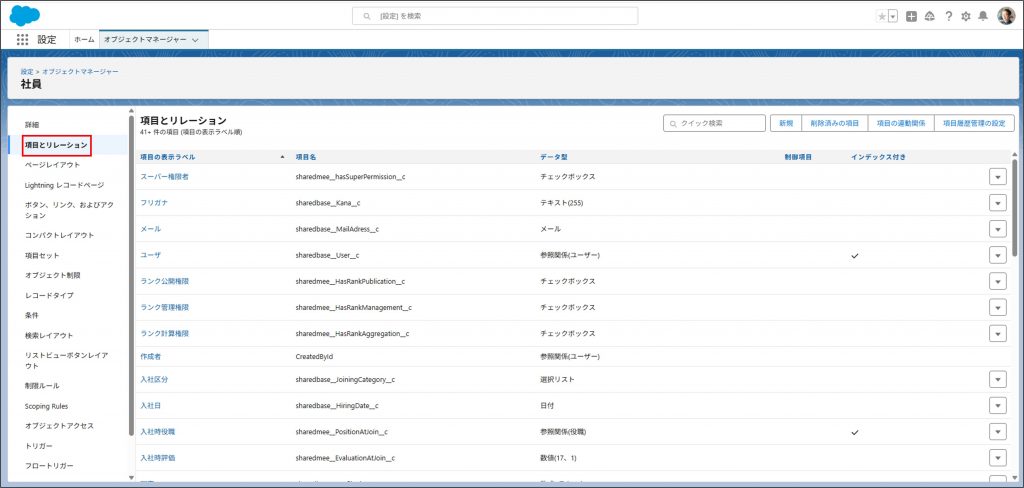Open the notifications bell

click(983, 16)
